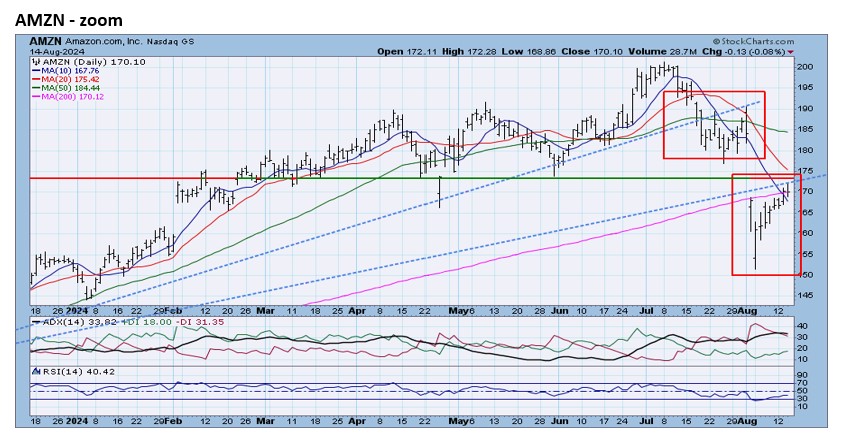Image resolution: width=846 pixels, height=436 pixels.
Task: Click the candlestick icon before AMZN (Daily)
Action: point(35,62)
